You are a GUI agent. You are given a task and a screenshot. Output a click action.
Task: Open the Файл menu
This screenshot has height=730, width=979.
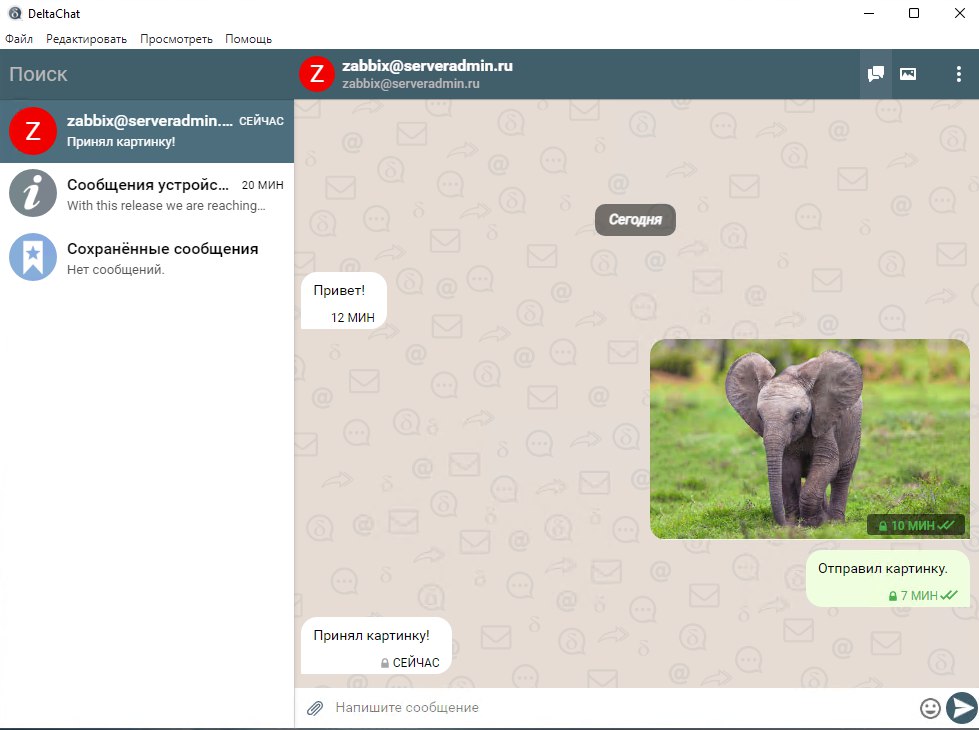[x=19, y=39]
